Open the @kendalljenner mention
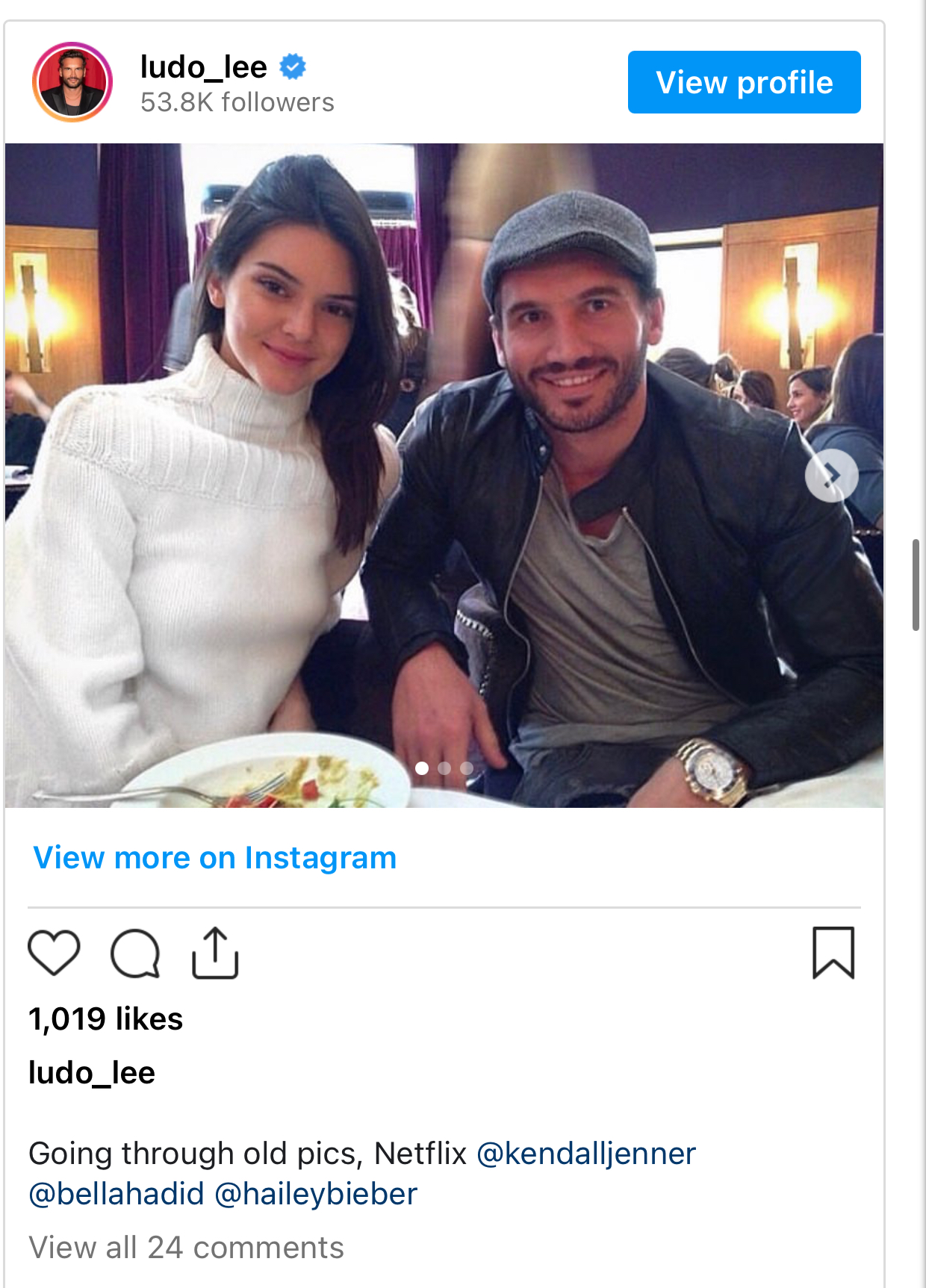926x1288 pixels. 585,1154
